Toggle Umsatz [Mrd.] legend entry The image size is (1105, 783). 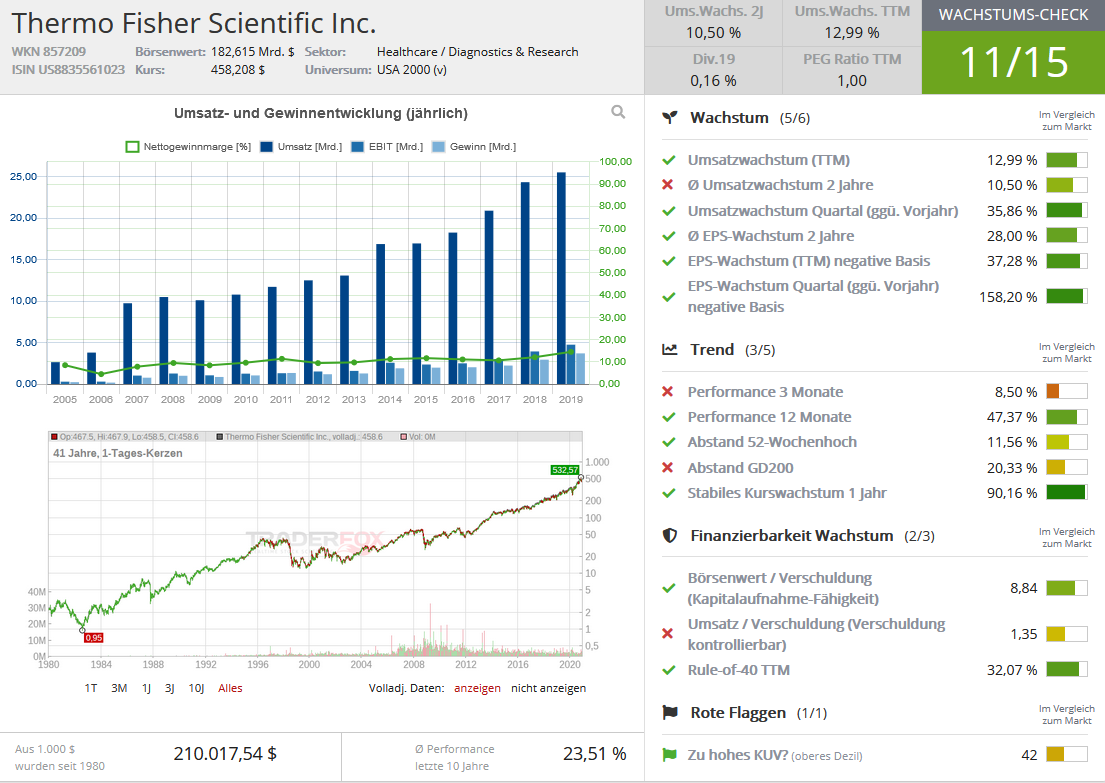pyautogui.click(x=301, y=147)
